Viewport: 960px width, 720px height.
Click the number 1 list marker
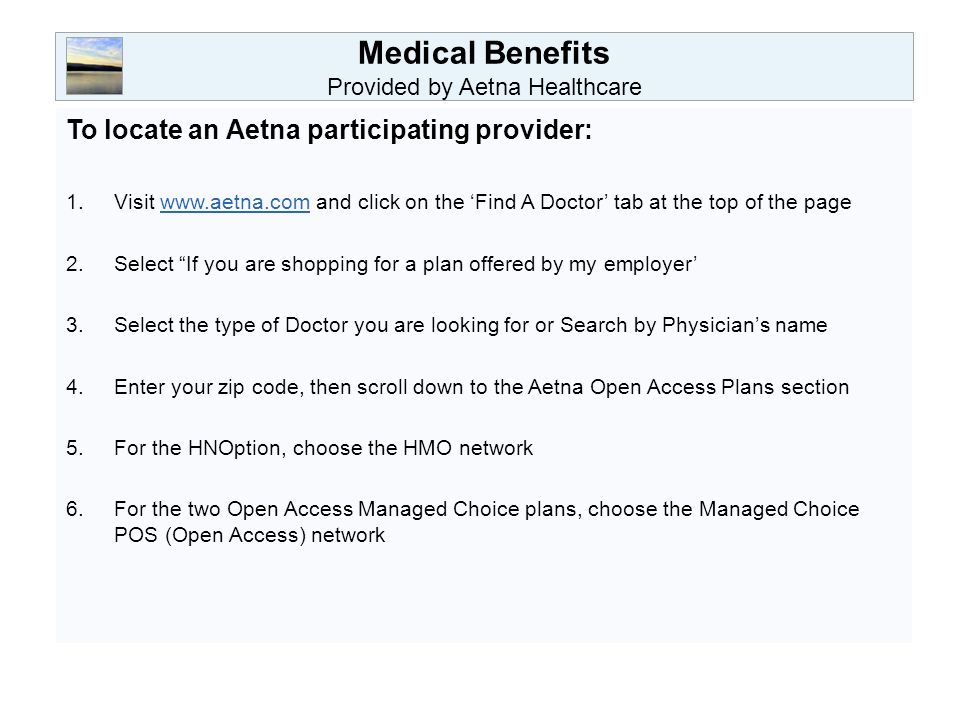(x=75, y=202)
